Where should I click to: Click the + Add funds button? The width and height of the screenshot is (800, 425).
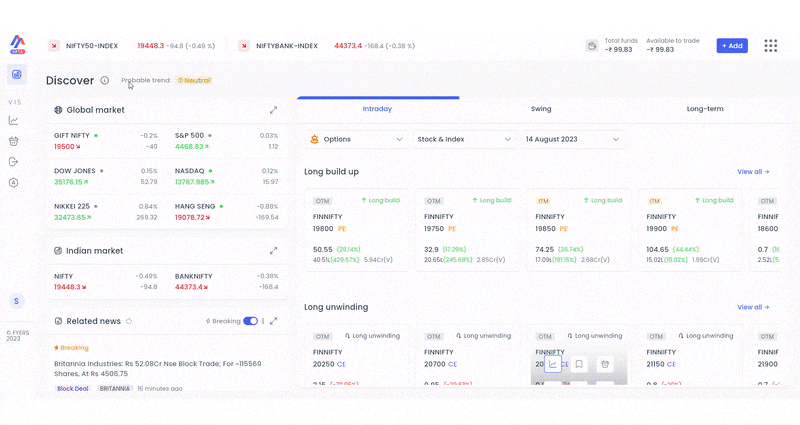[x=732, y=46]
